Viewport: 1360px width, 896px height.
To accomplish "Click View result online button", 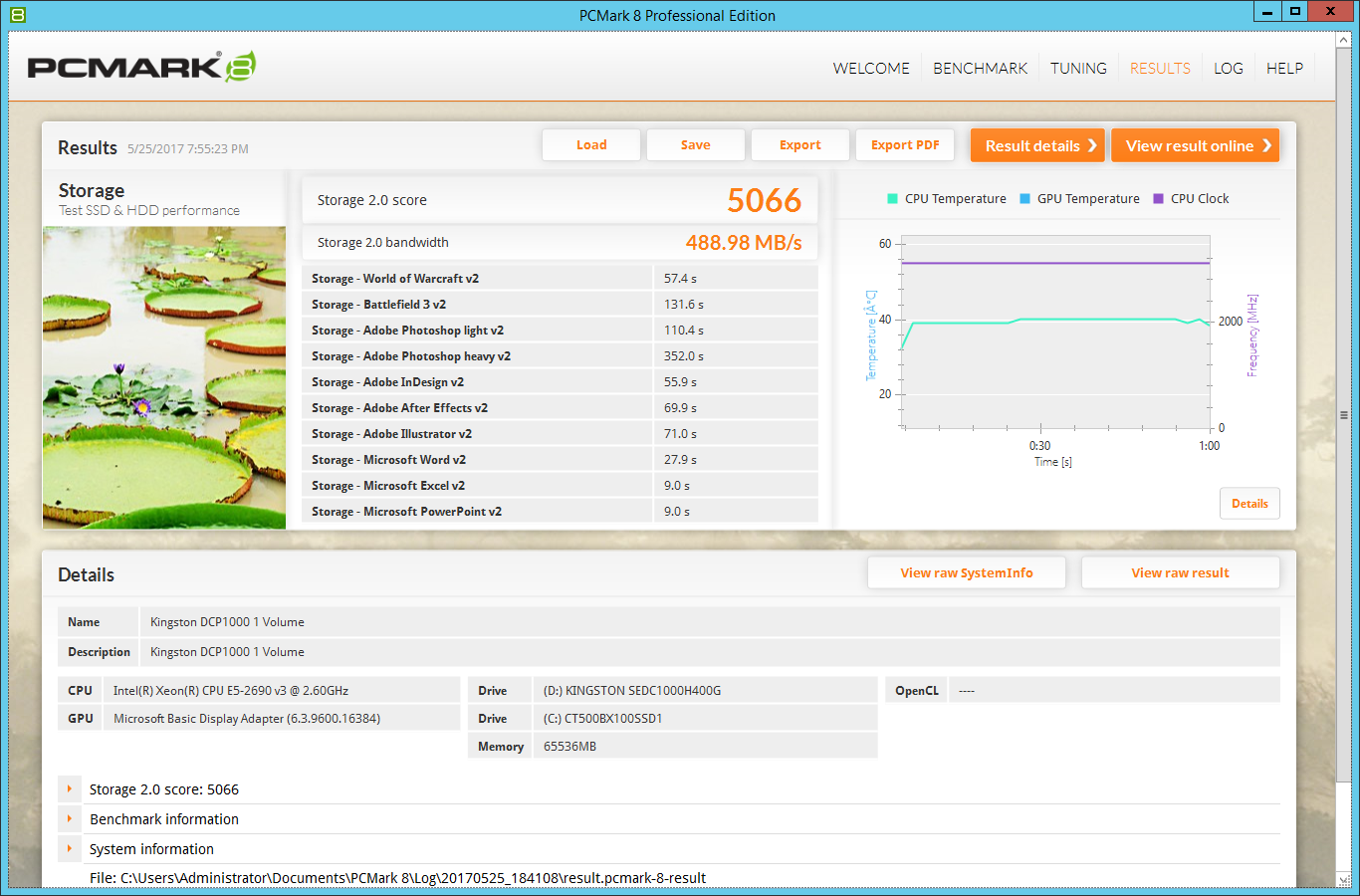I will coord(1195,145).
